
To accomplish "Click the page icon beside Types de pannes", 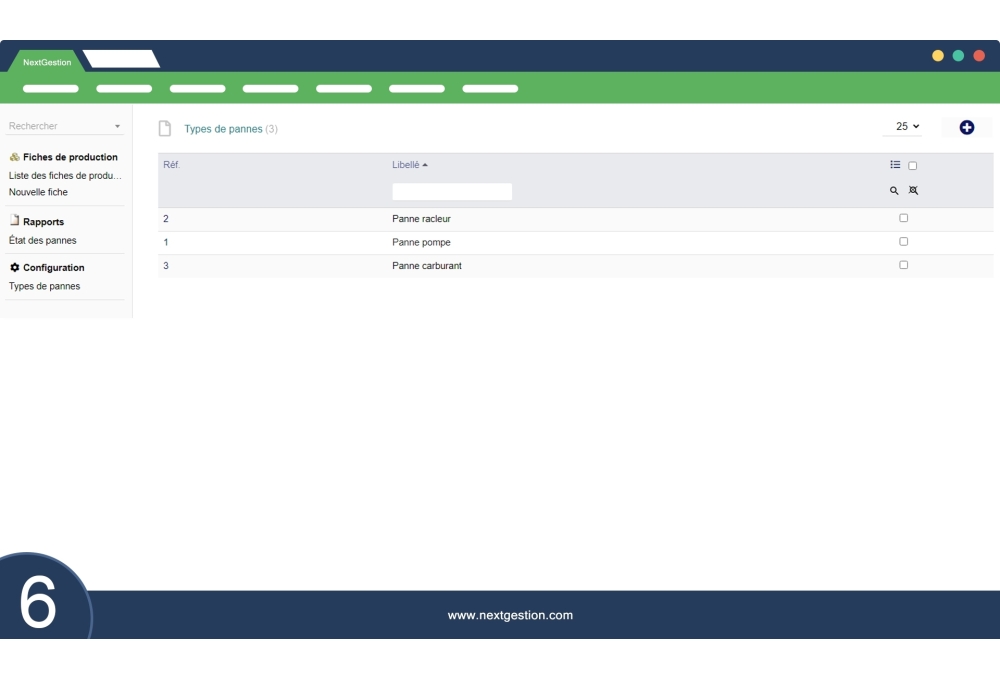I will pyautogui.click(x=165, y=129).
